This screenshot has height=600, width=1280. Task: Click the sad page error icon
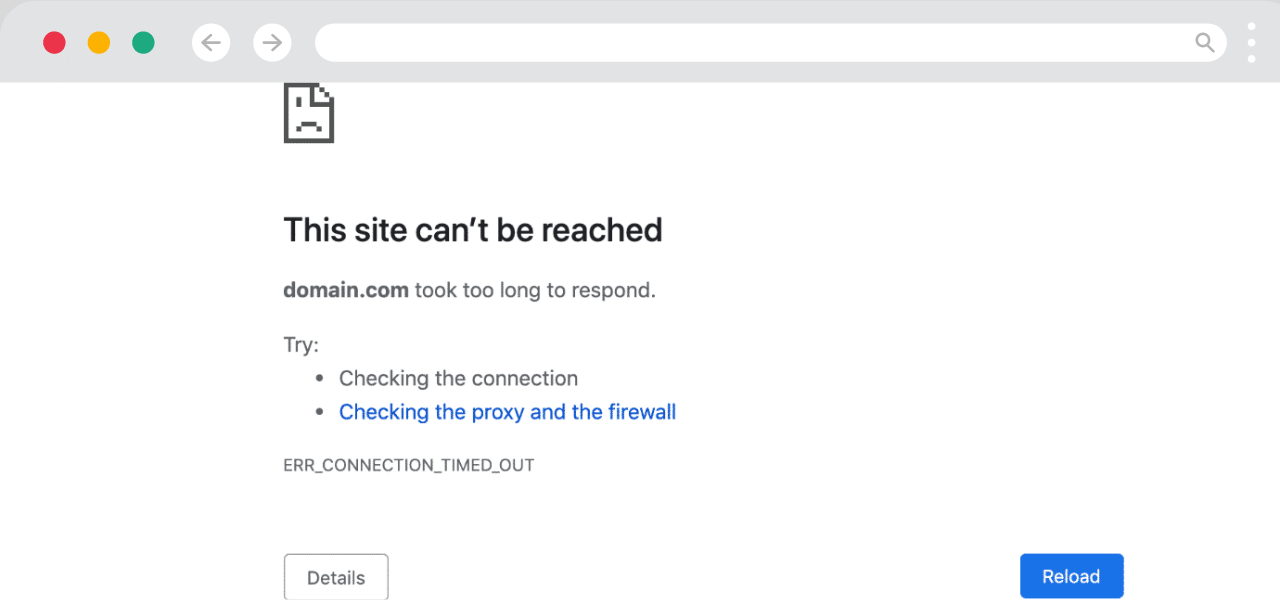[309, 113]
